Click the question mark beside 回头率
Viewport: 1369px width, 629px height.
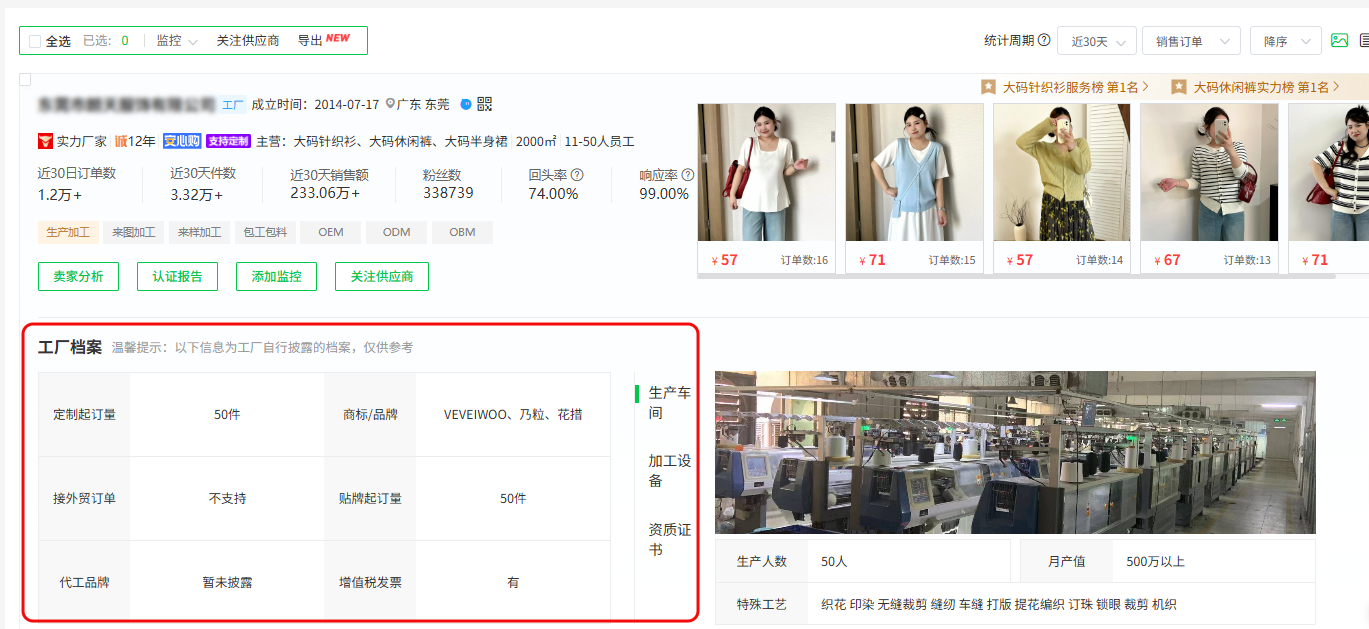click(x=577, y=175)
